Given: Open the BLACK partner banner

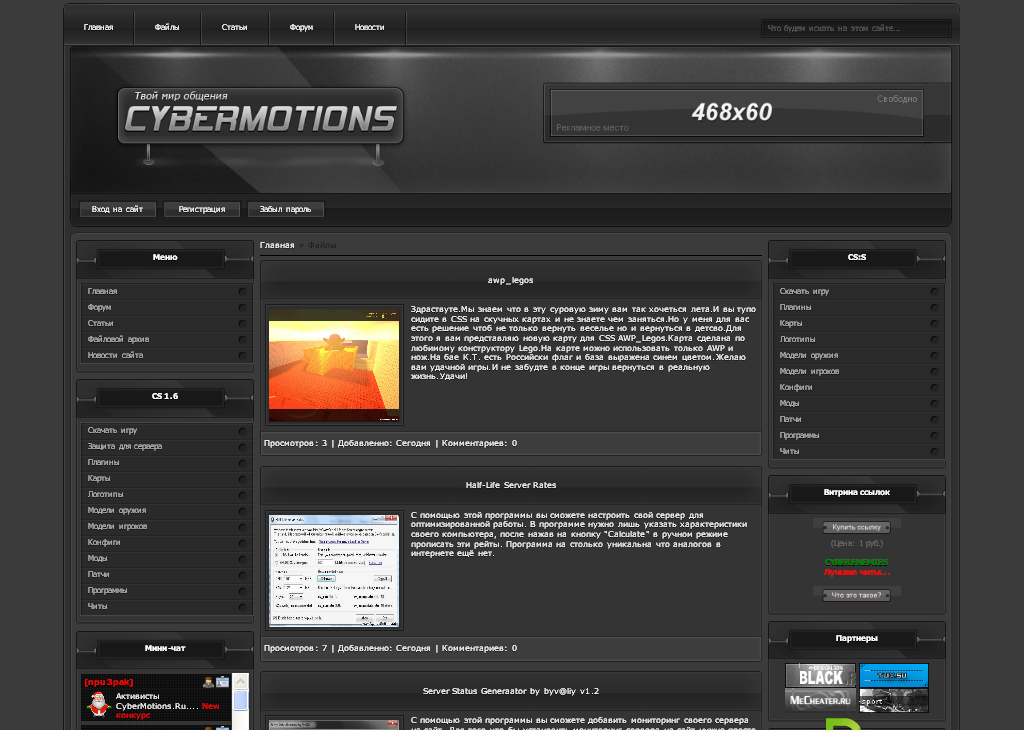Looking at the screenshot, I should [x=820, y=674].
